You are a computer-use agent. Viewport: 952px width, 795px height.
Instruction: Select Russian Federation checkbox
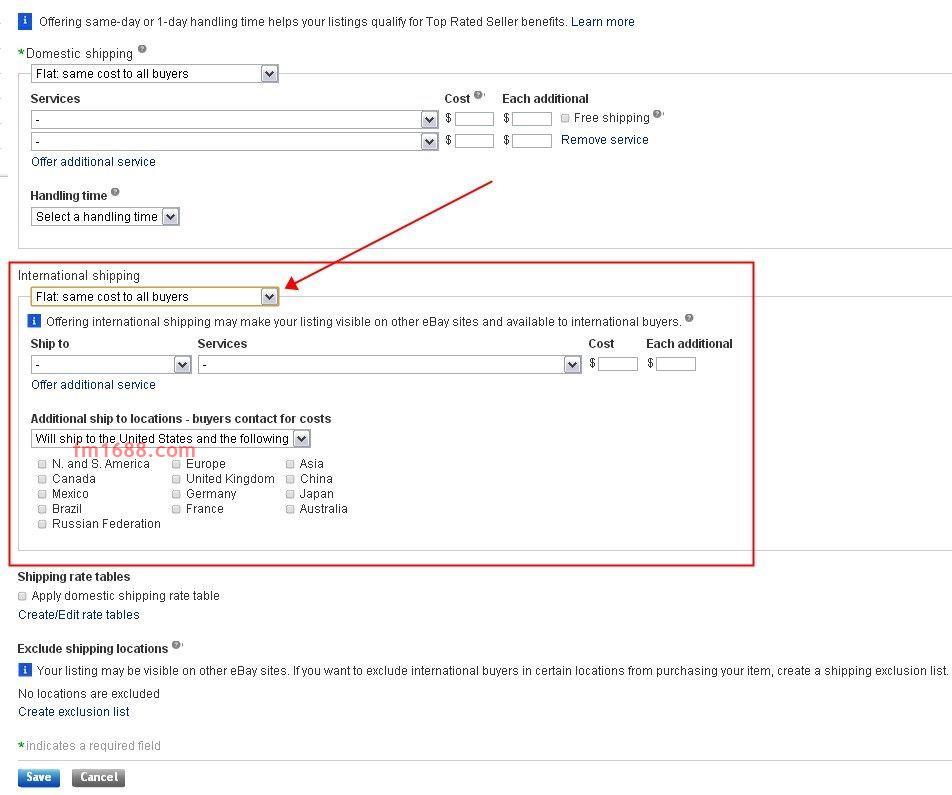pos(42,524)
